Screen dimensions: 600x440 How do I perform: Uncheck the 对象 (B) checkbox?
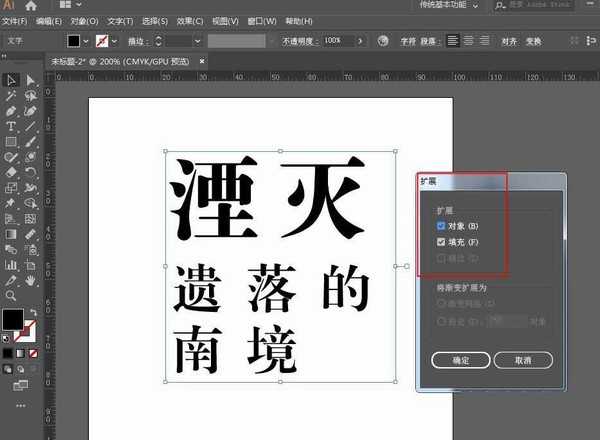[441, 227]
